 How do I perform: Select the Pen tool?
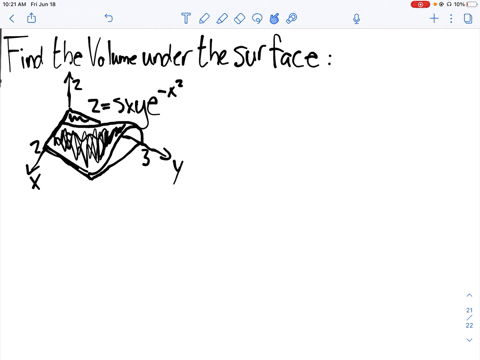(x=204, y=18)
